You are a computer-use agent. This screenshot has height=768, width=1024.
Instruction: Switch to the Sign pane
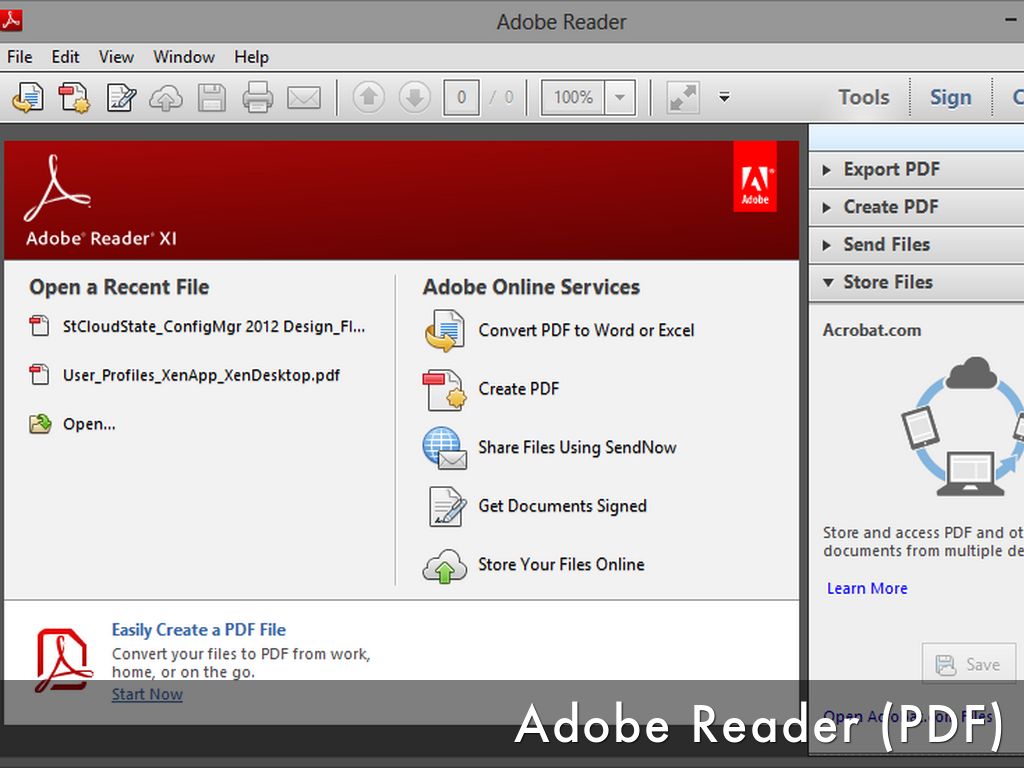(x=950, y=97)
